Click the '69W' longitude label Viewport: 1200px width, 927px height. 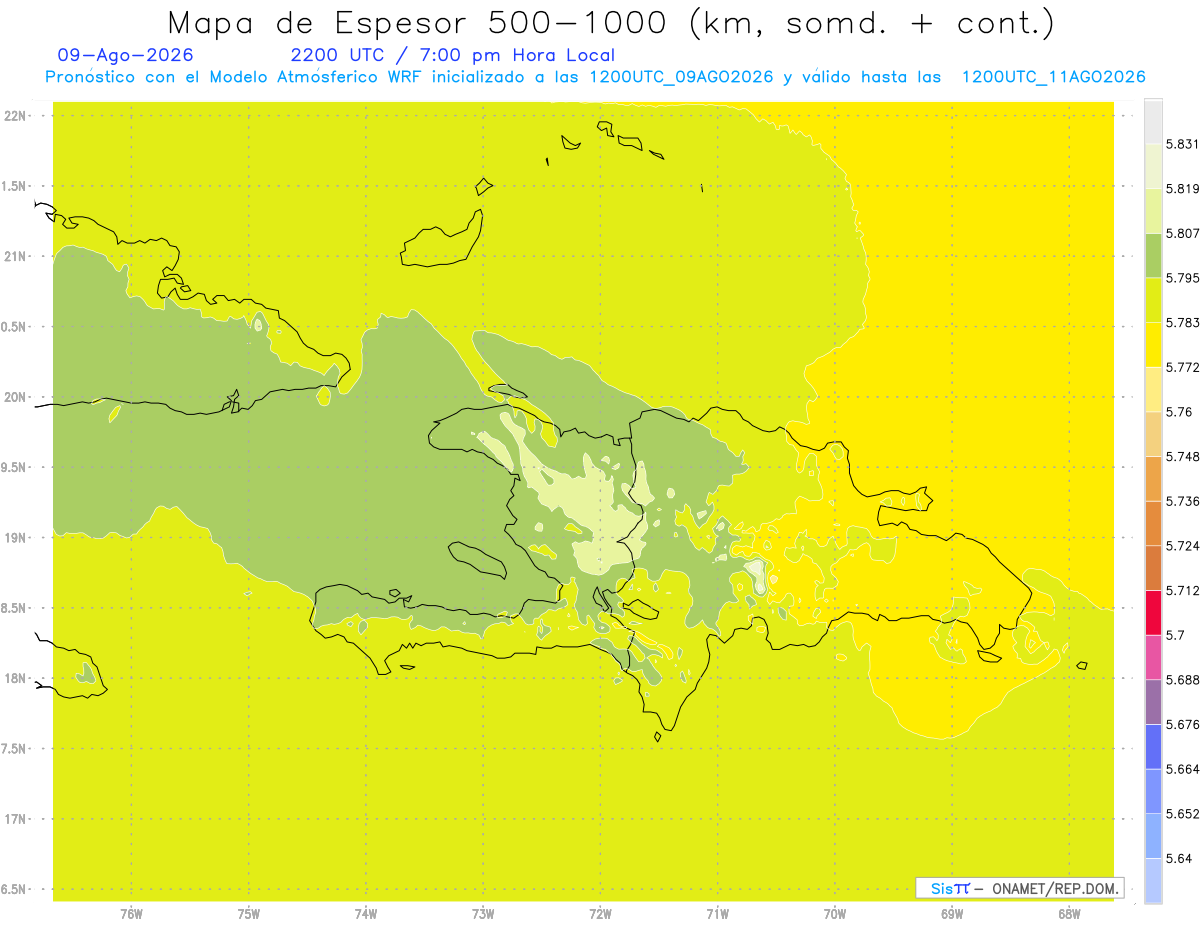click(x=952, y=914)
